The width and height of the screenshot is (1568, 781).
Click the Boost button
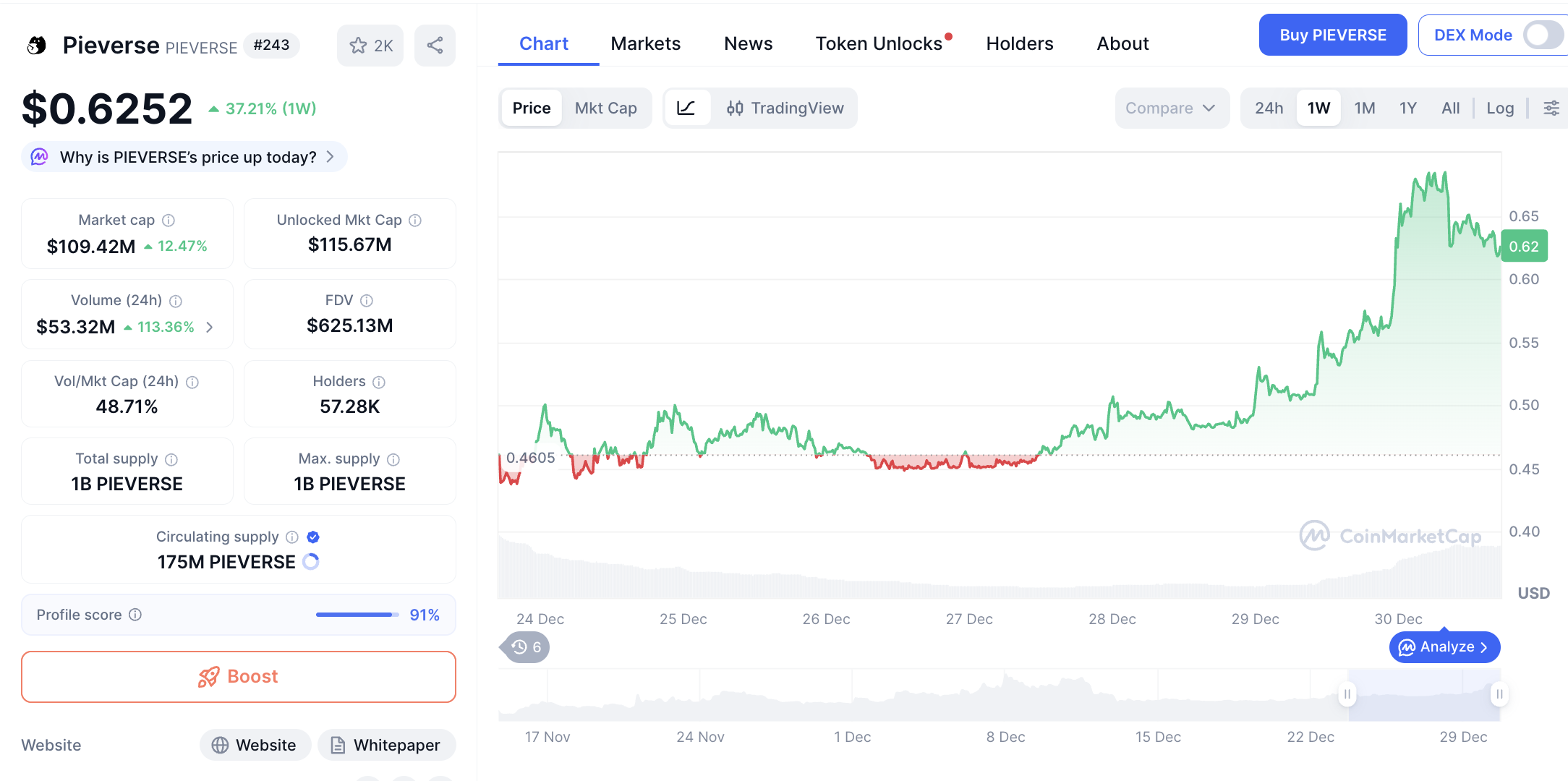238,676
